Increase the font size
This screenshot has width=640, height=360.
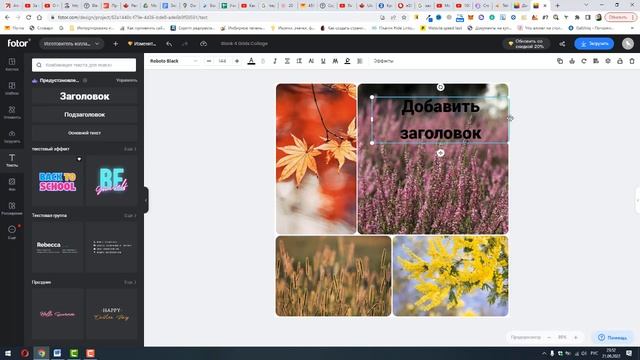[237, 61]
